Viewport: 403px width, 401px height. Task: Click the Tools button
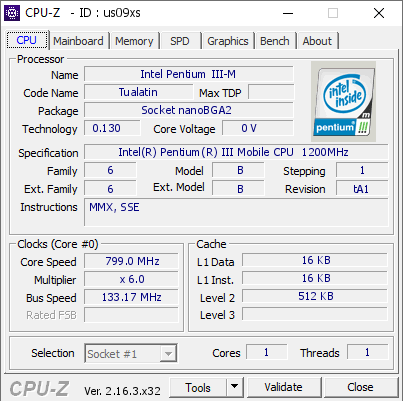[x=198, y=387]
